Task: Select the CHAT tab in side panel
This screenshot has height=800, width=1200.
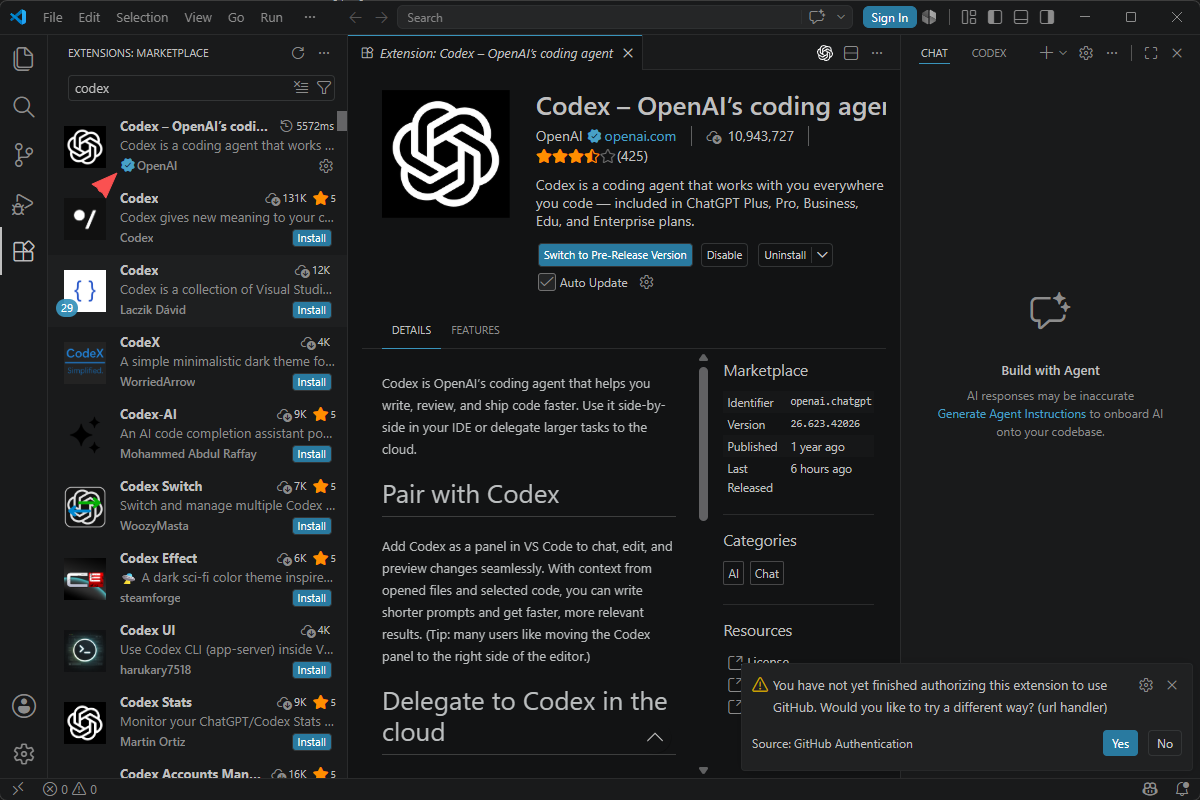Action: [x=934, y=53]
